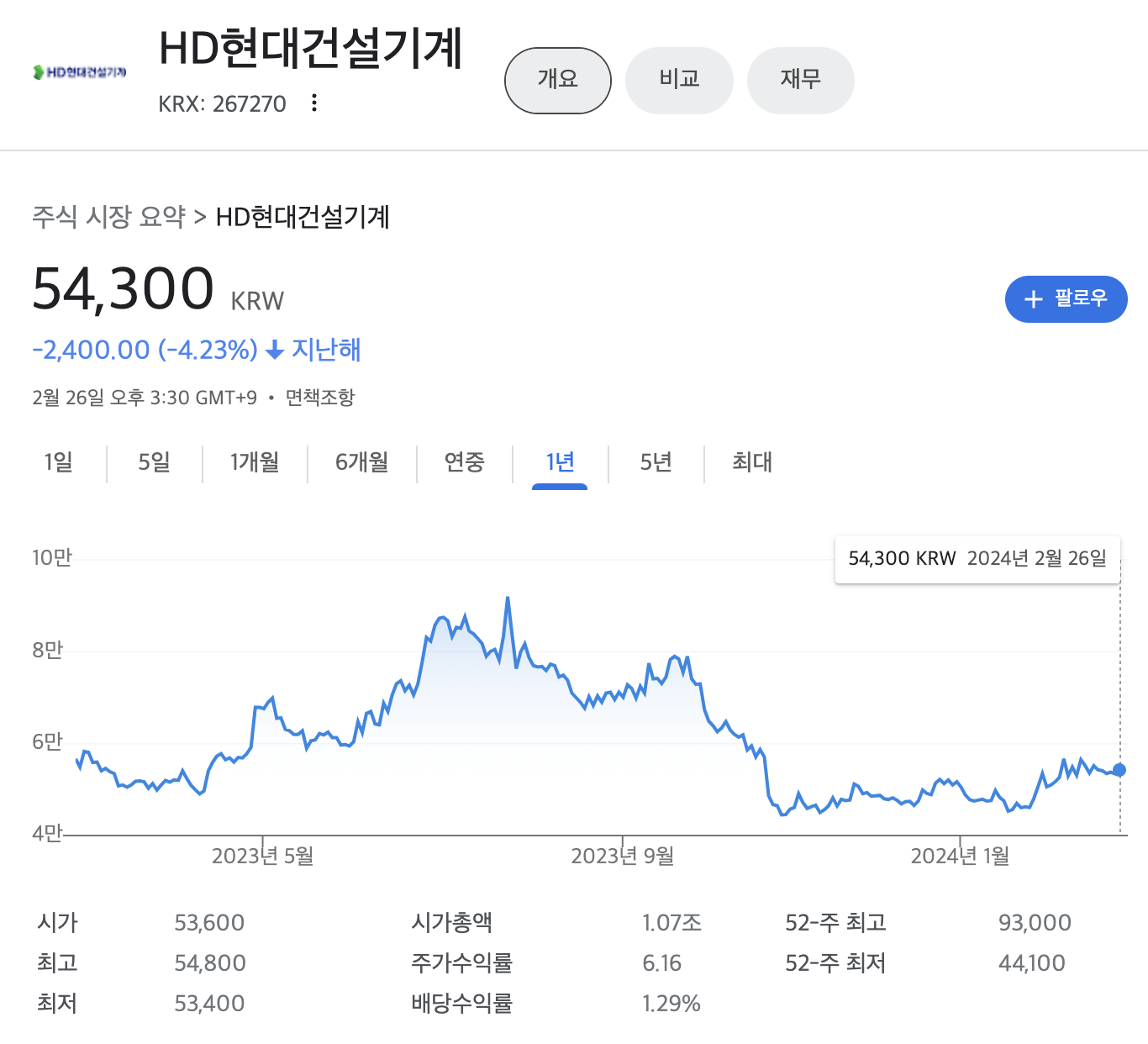View the 5년 price history

click(656, 461)
